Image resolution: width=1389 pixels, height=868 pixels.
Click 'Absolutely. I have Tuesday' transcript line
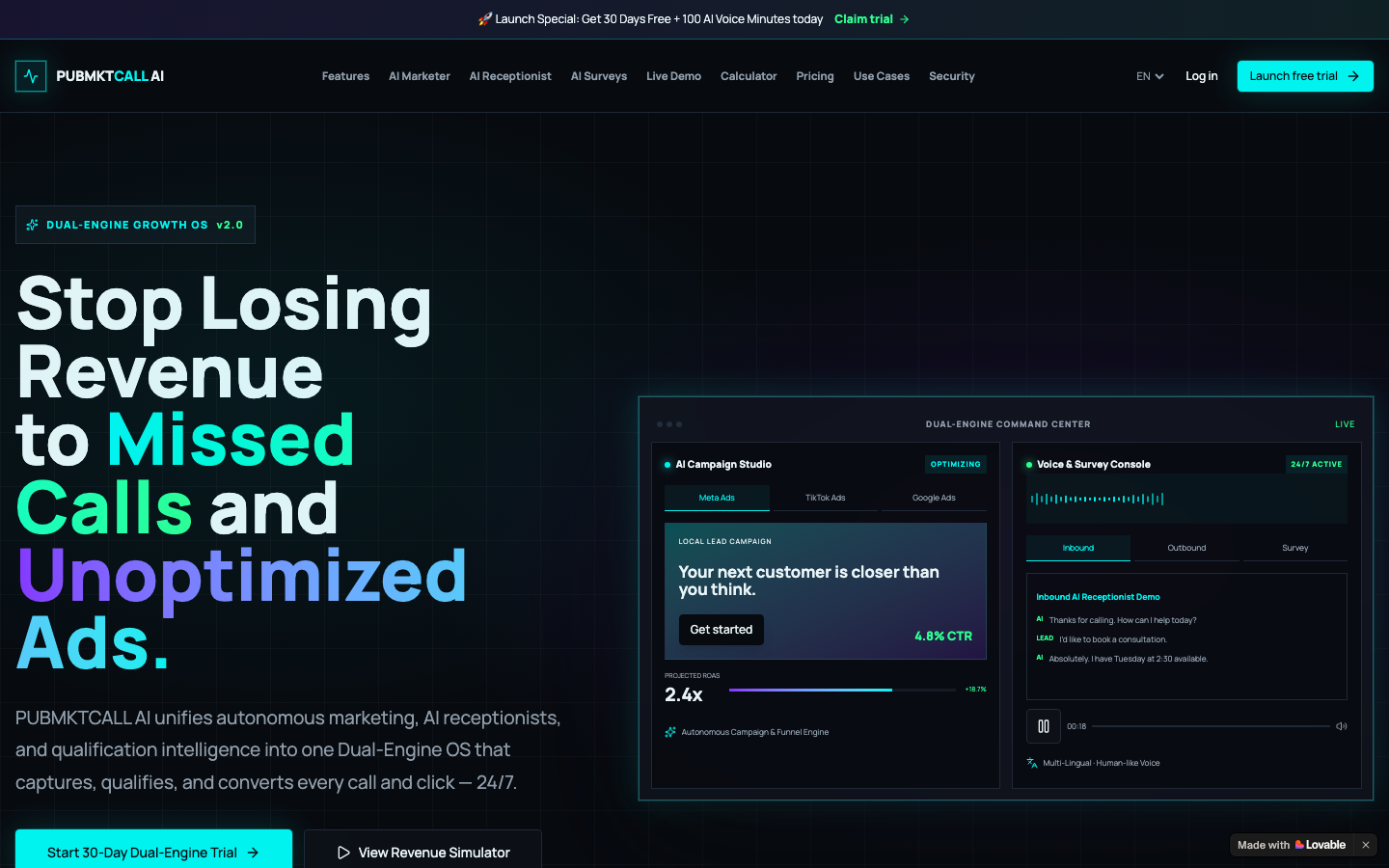point(1129,659)
